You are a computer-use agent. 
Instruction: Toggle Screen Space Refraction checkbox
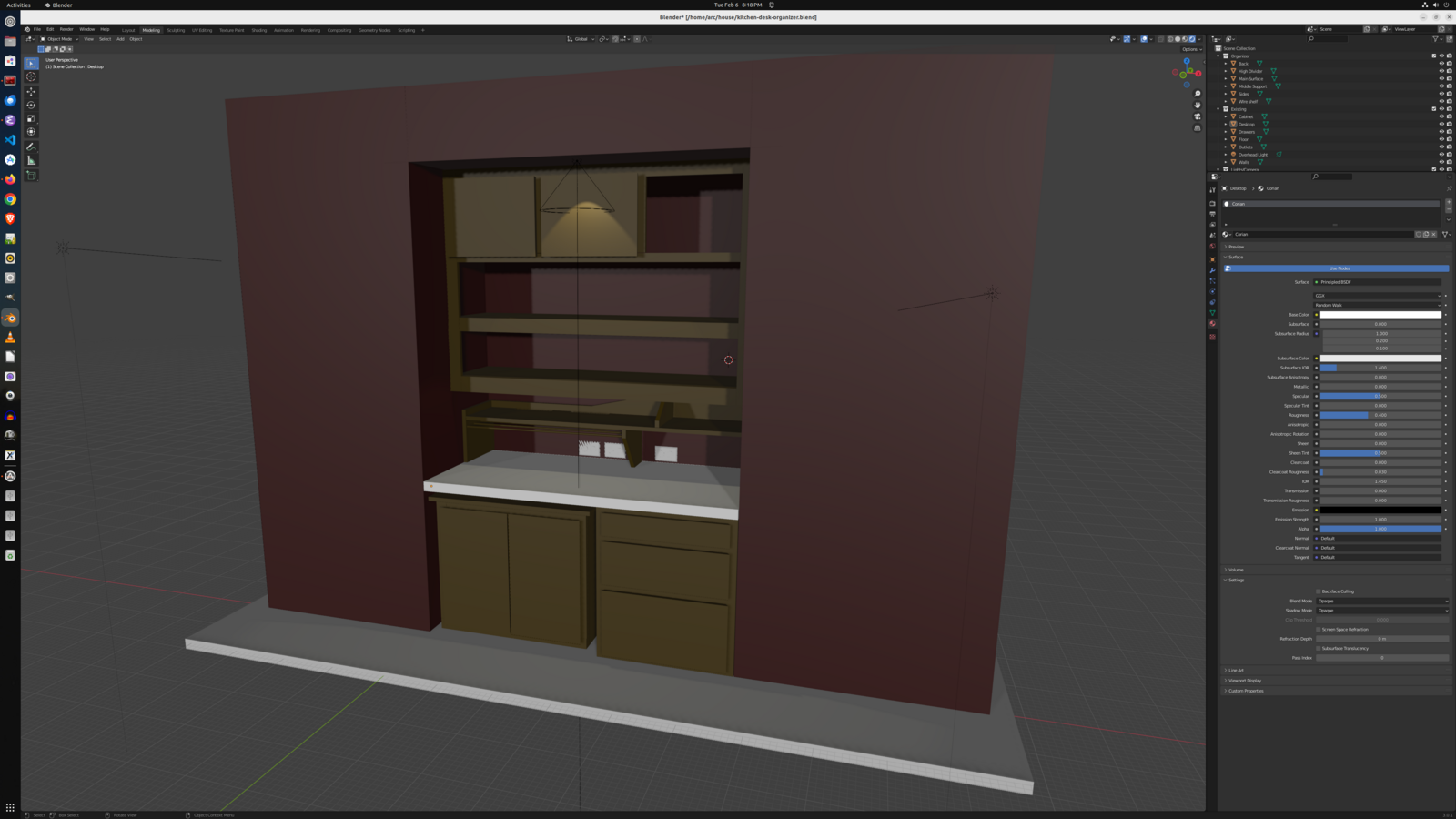click(x=1318, y=629)
